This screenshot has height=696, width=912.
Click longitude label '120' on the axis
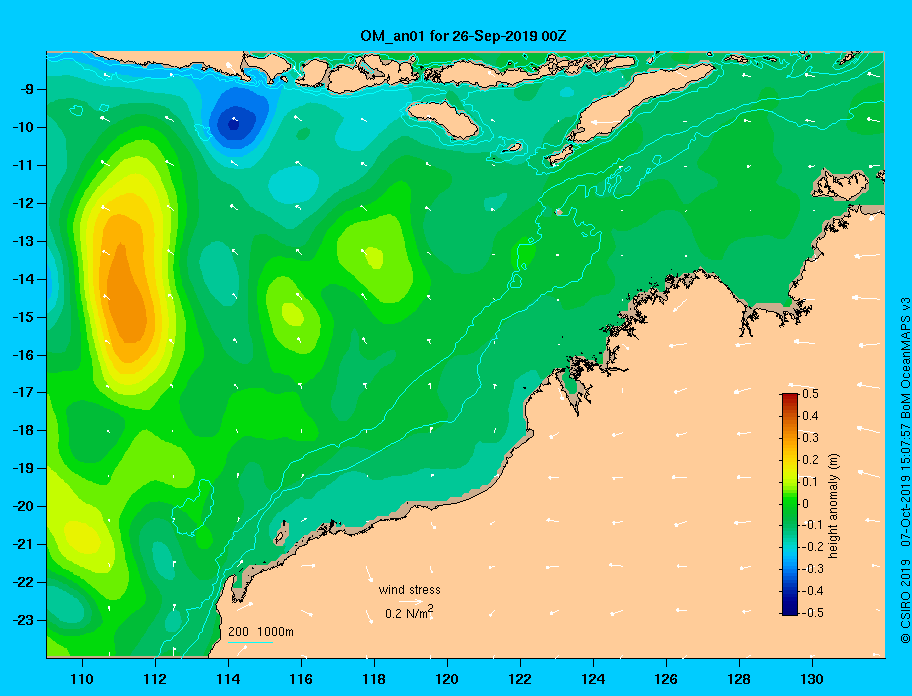point(447,679)
